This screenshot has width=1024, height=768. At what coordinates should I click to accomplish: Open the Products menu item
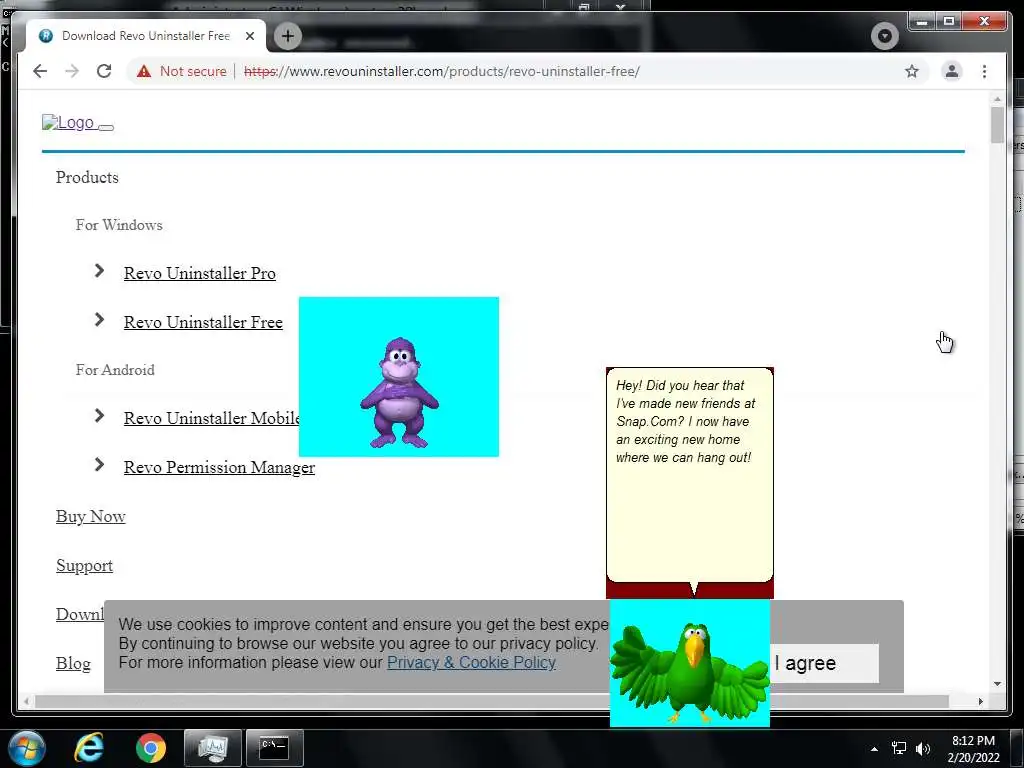tap(87, 178)
